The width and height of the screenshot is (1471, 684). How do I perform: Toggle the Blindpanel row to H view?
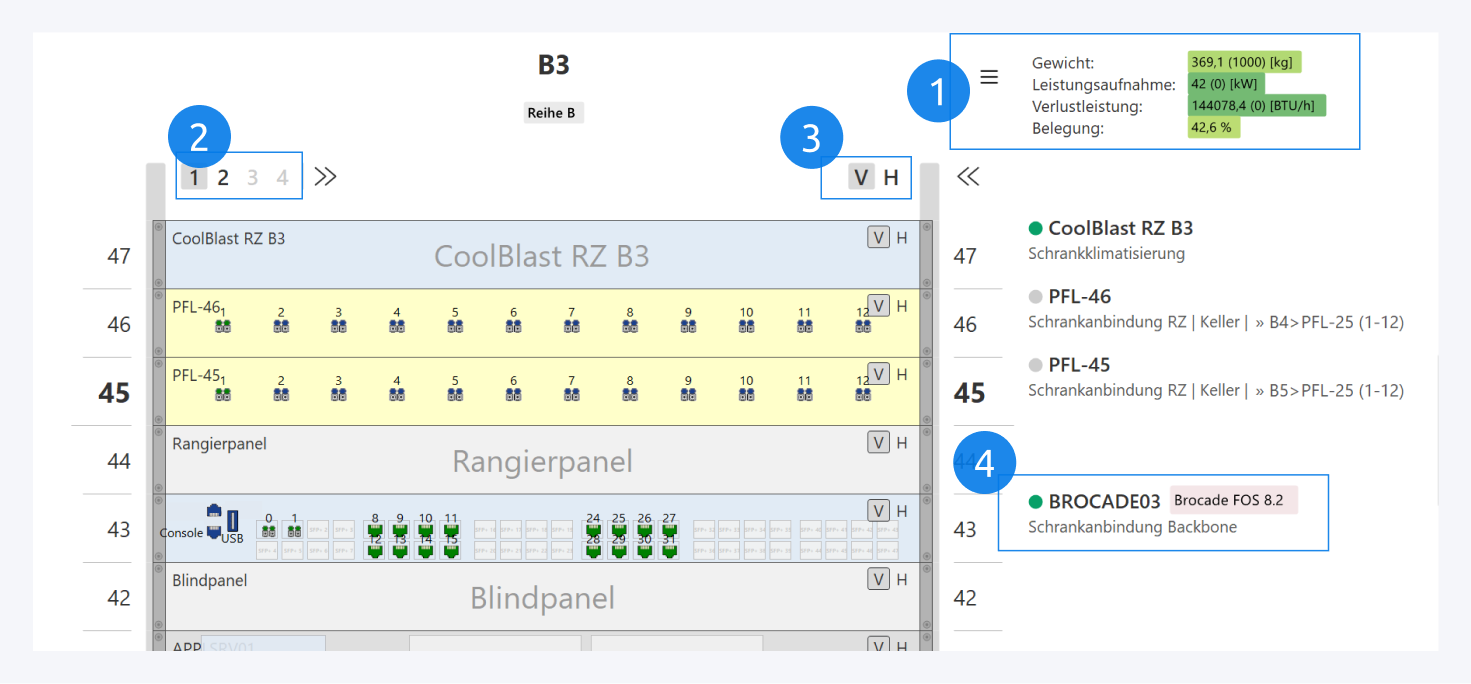tap(902, 580)
